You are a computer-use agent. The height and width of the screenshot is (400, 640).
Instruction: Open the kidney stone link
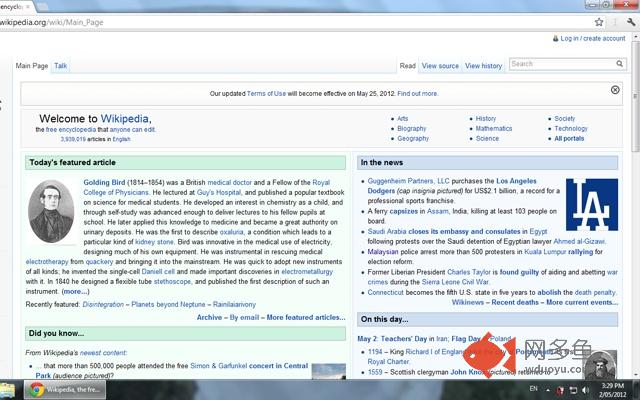[154, 242]
